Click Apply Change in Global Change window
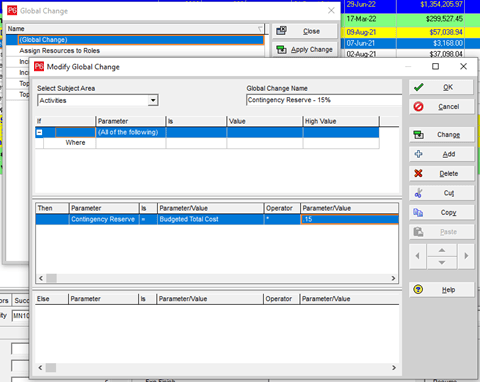This screenshot has height=382, width=480. [x=305, y=50]
